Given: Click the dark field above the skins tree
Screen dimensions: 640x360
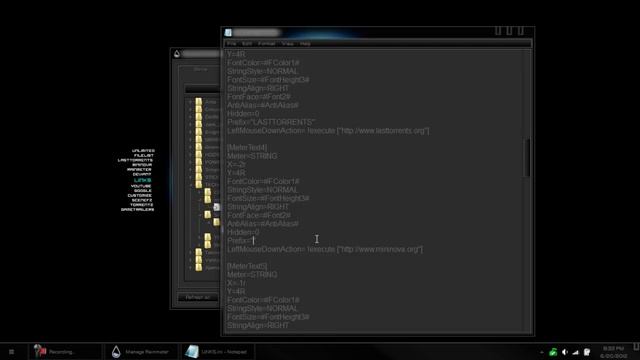Looking at the screenshot, I should 202,89.
